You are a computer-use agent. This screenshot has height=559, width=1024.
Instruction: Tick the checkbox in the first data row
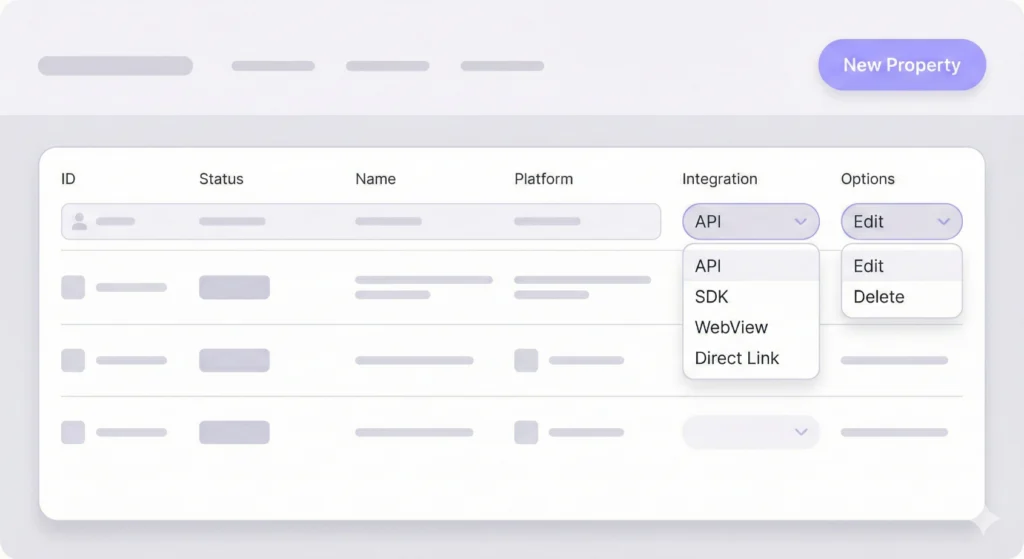73,287
